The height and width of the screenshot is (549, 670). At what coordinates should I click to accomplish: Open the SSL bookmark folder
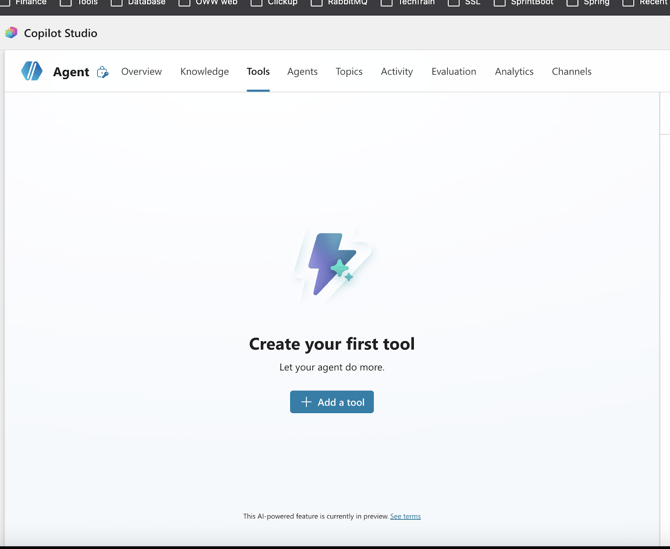click(463, 3)
